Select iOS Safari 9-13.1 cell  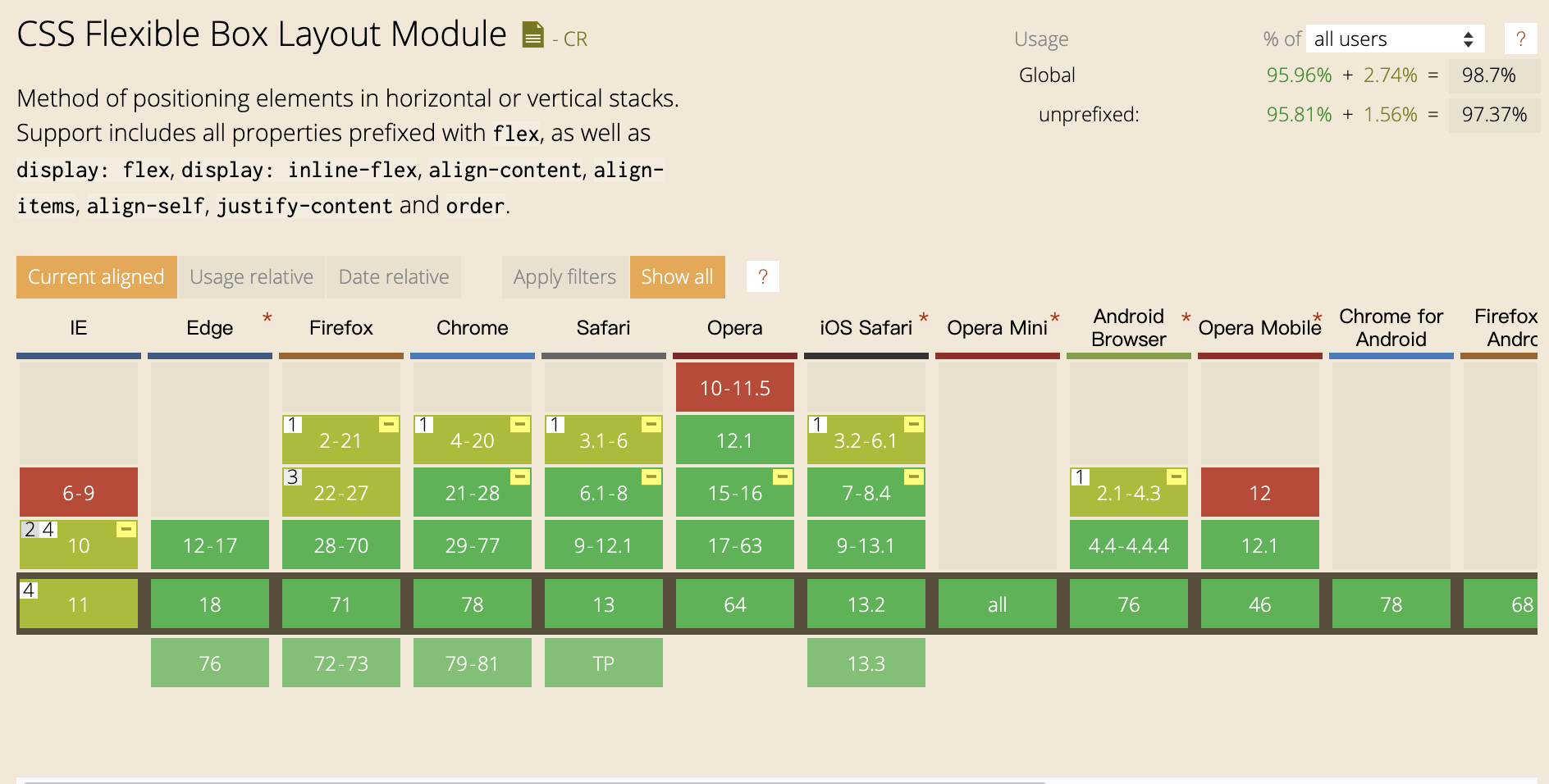click(x=866, y=545)
